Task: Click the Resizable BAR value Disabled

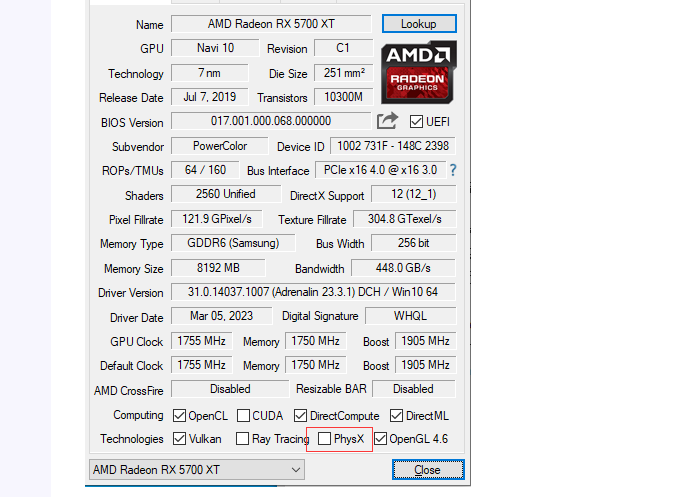Action: pos(414,389)
